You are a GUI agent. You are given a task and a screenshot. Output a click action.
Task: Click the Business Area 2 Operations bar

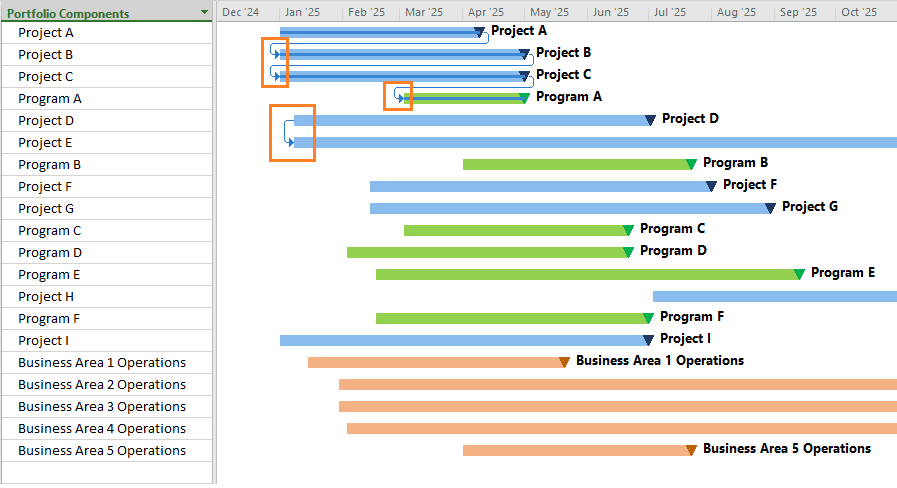click(x=618, y=384)
